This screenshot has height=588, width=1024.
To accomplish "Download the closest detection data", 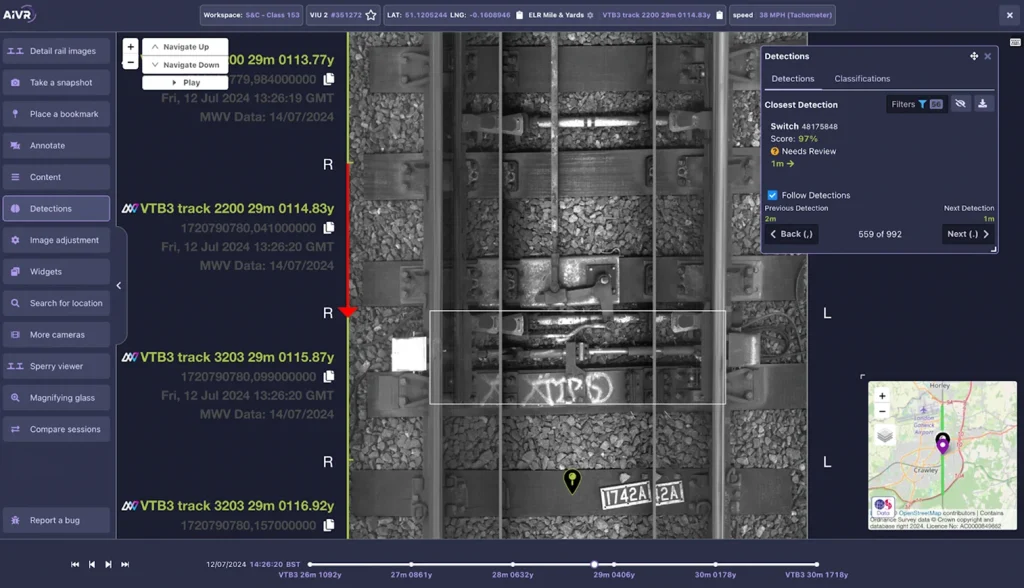I will tap(983, 103).
